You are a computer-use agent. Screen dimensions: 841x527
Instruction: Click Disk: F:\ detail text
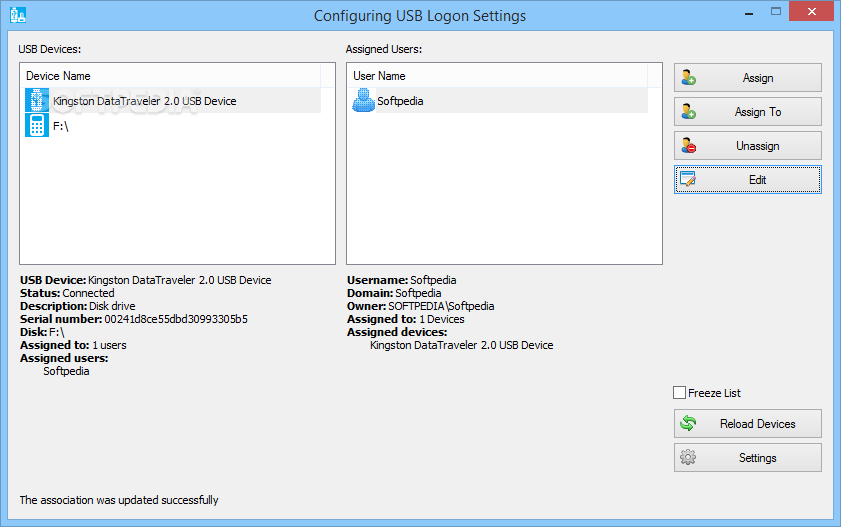42,332
